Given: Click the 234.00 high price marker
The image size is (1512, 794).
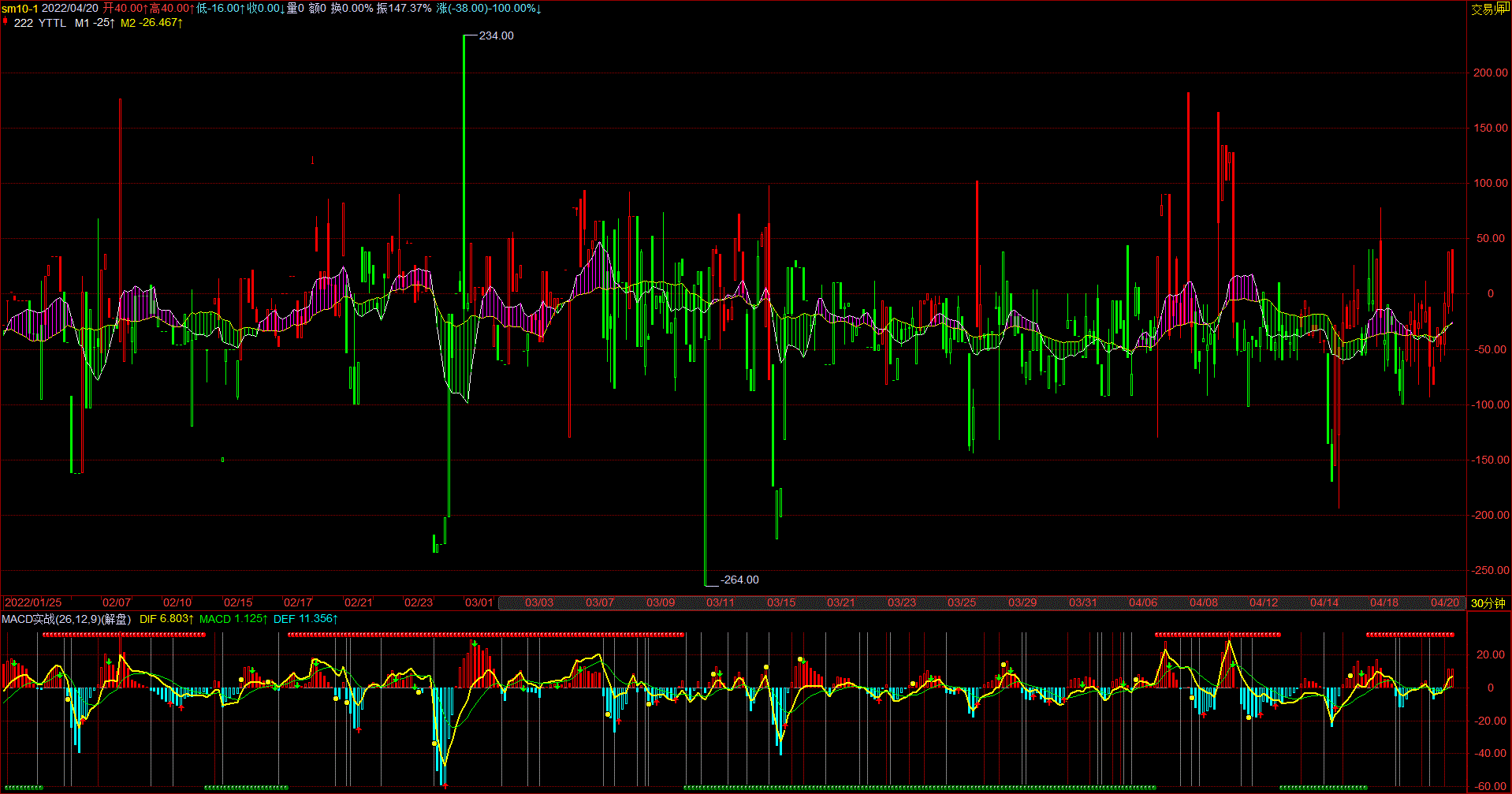Looking at the screenshot, I should tap(497, 35).
